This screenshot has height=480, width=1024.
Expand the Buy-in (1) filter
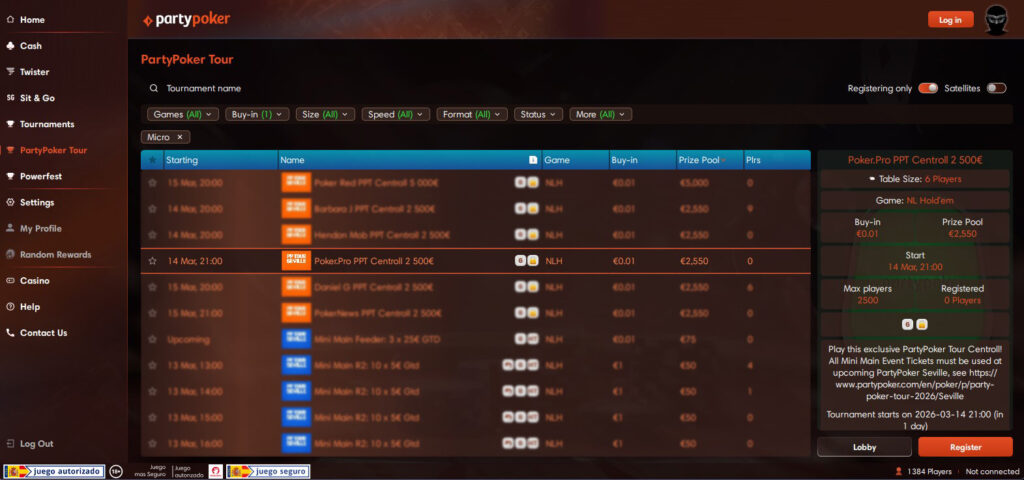(257, 114)
